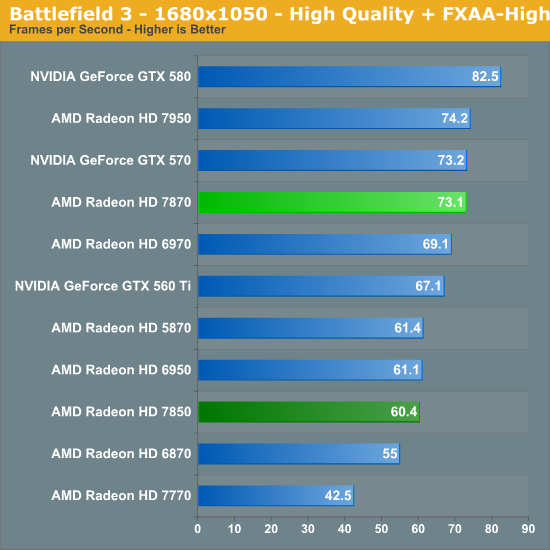Click the axis tick label 10
Image resolution: width=550 pixels, height=550 pixels.
click(x=234, y=529)
